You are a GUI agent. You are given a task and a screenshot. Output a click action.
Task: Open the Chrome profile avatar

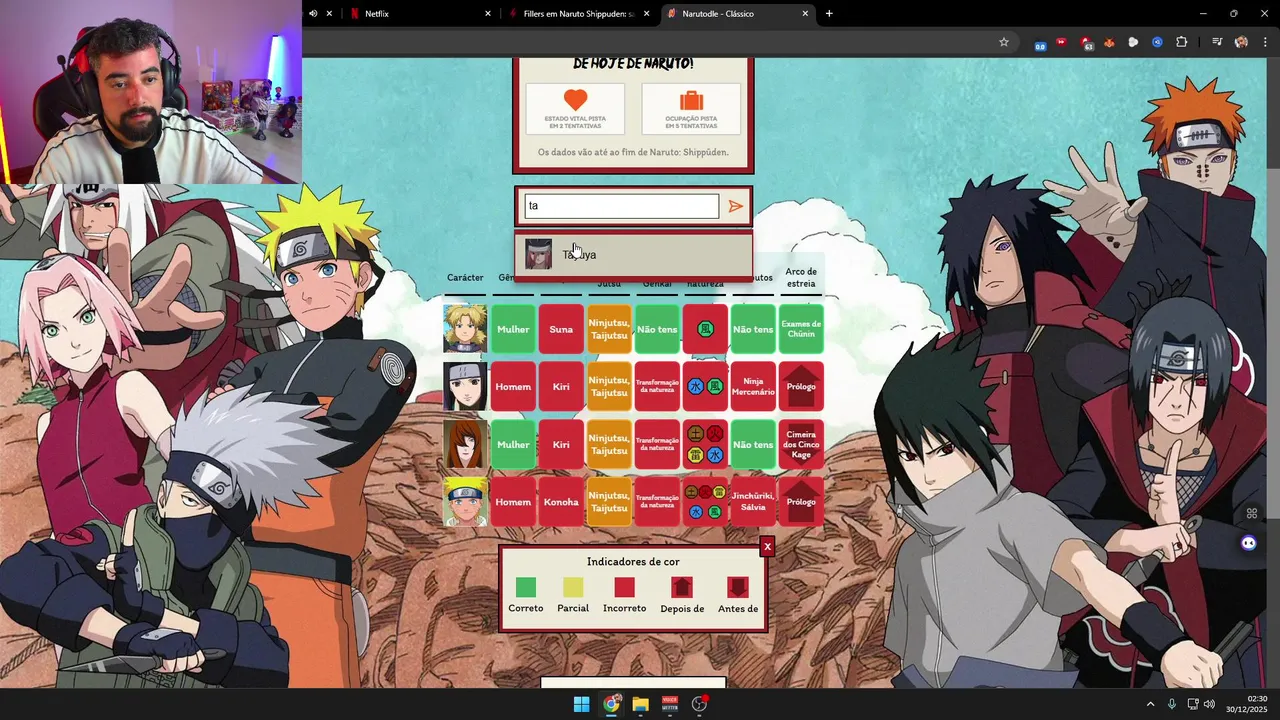click(1241, 42)
